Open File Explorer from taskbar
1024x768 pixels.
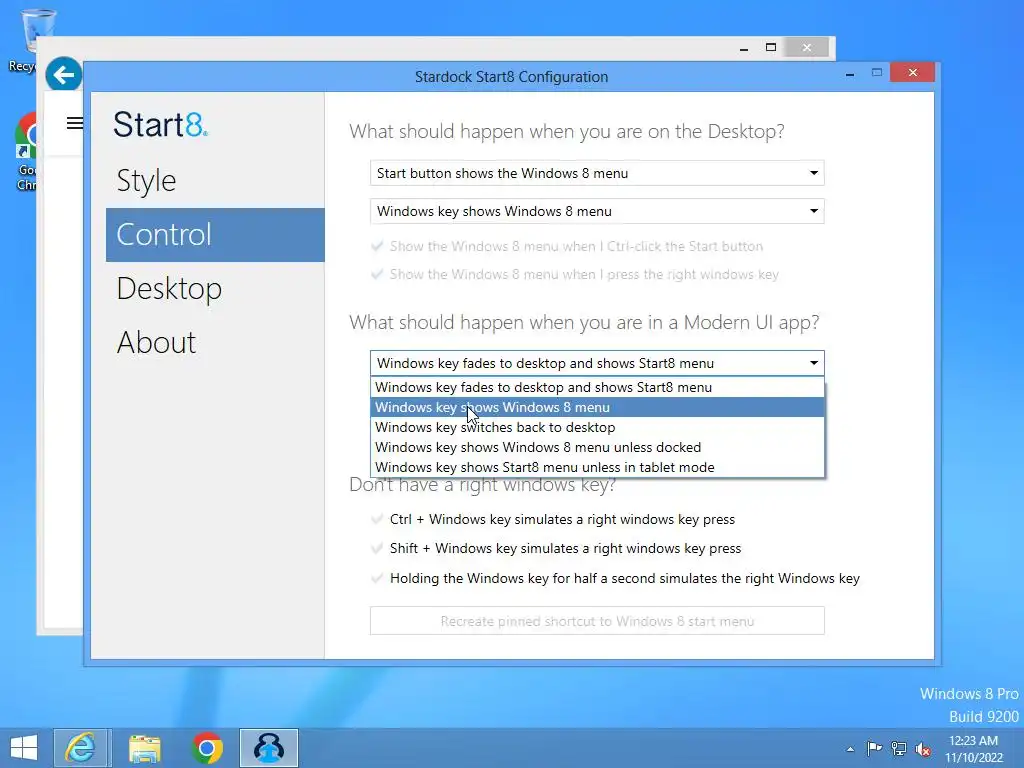click(144, 748)
